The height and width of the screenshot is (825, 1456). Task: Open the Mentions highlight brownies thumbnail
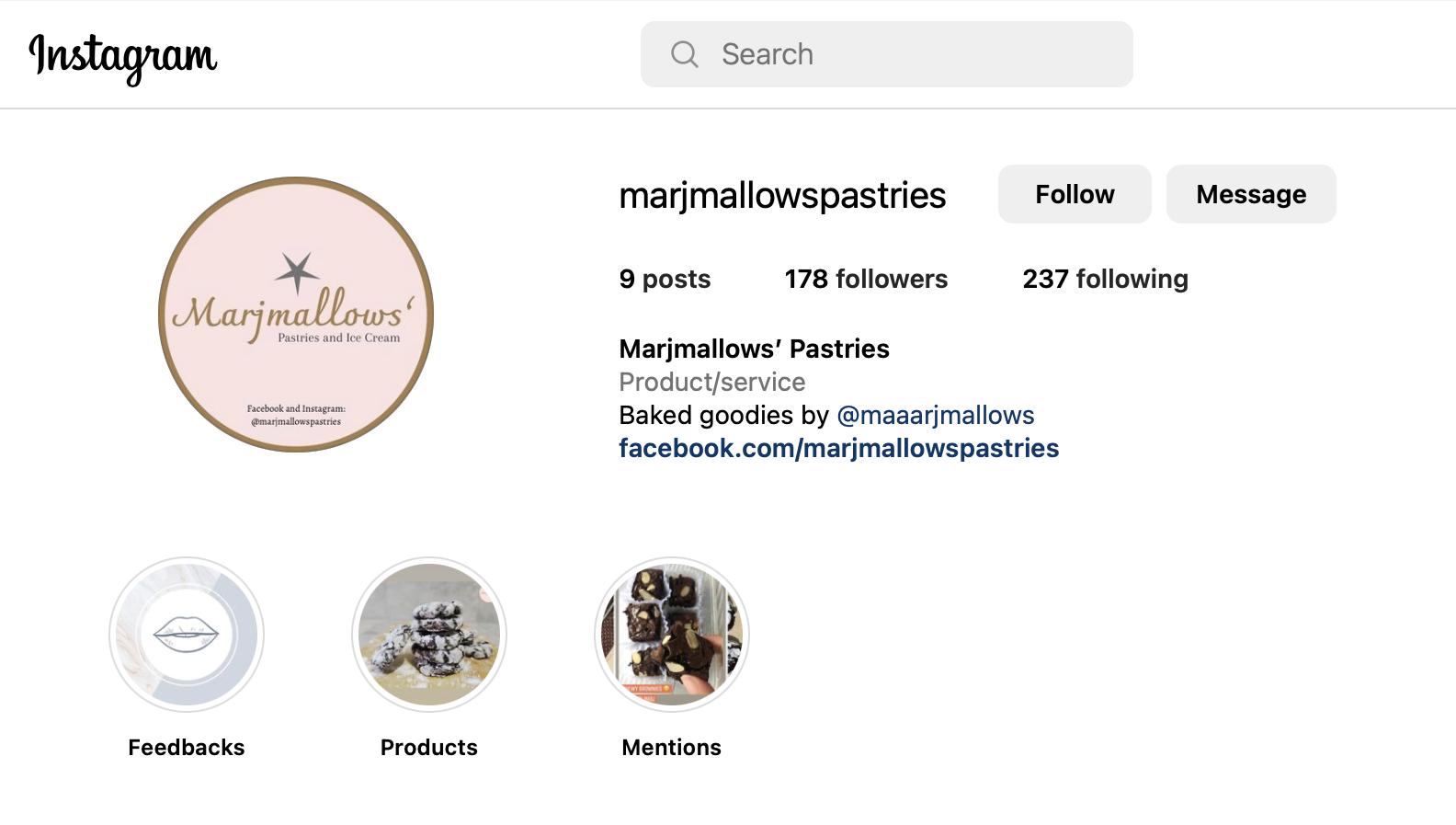click(x=672, y=635)
